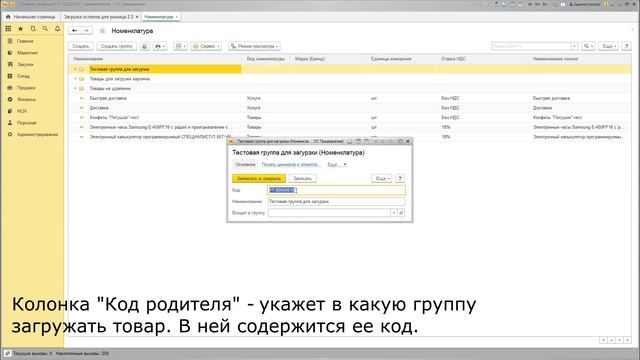Go back with the left arrow
The width and height of the screenshot is (640, 360).
[74, 31]
